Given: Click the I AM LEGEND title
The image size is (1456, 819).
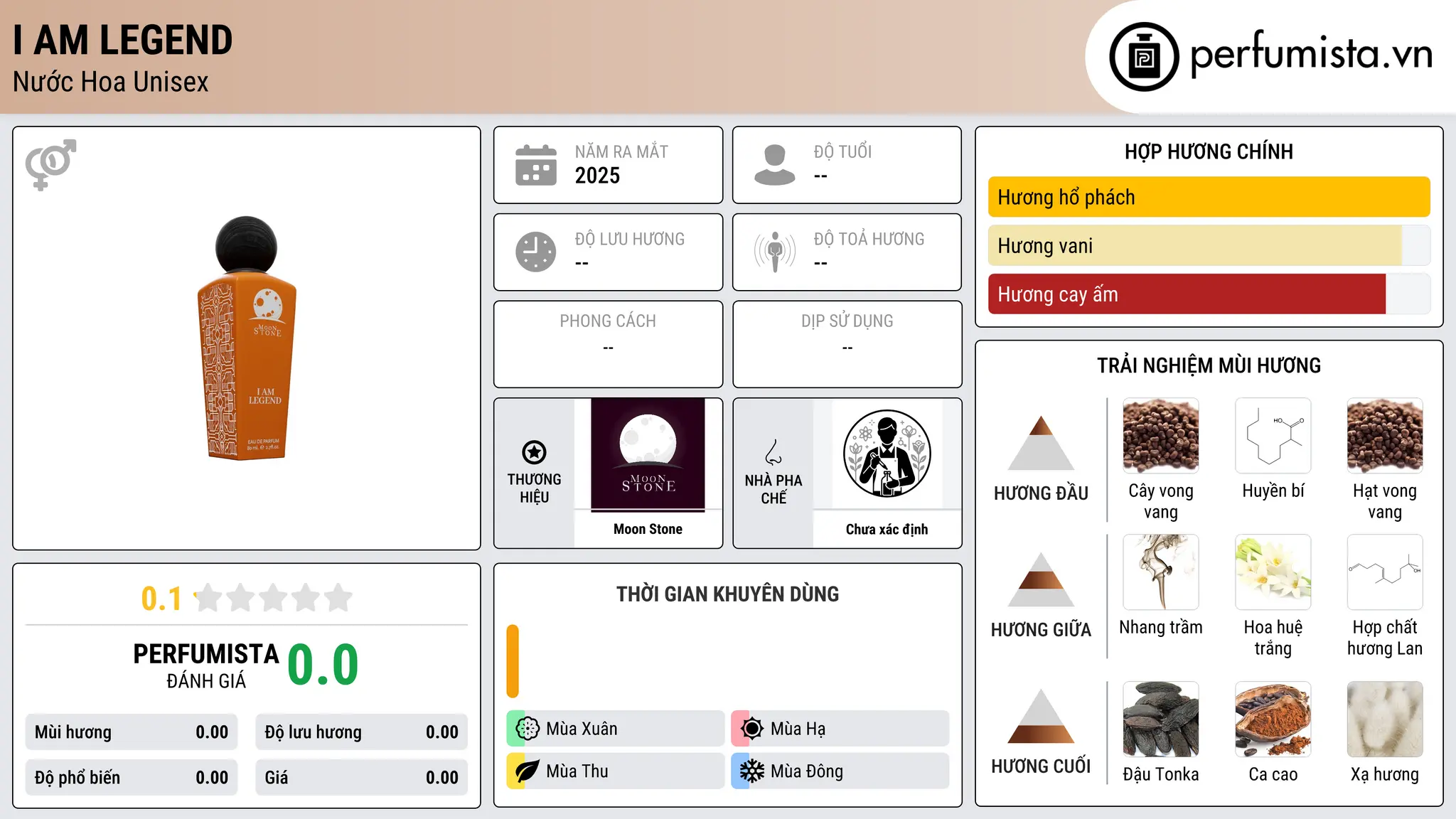Looking at the screenshot, I should coord(122,40).
